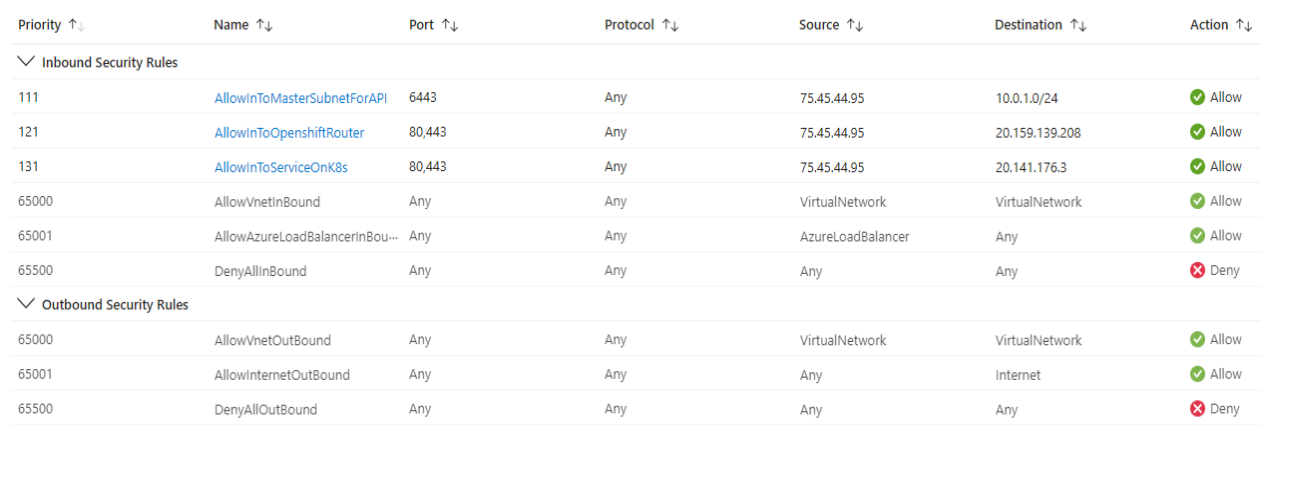This screenshot has width=1297, height=478.
Task: Click red Deny icon for DenyAllOutBound
Action: click(1197, 409)
